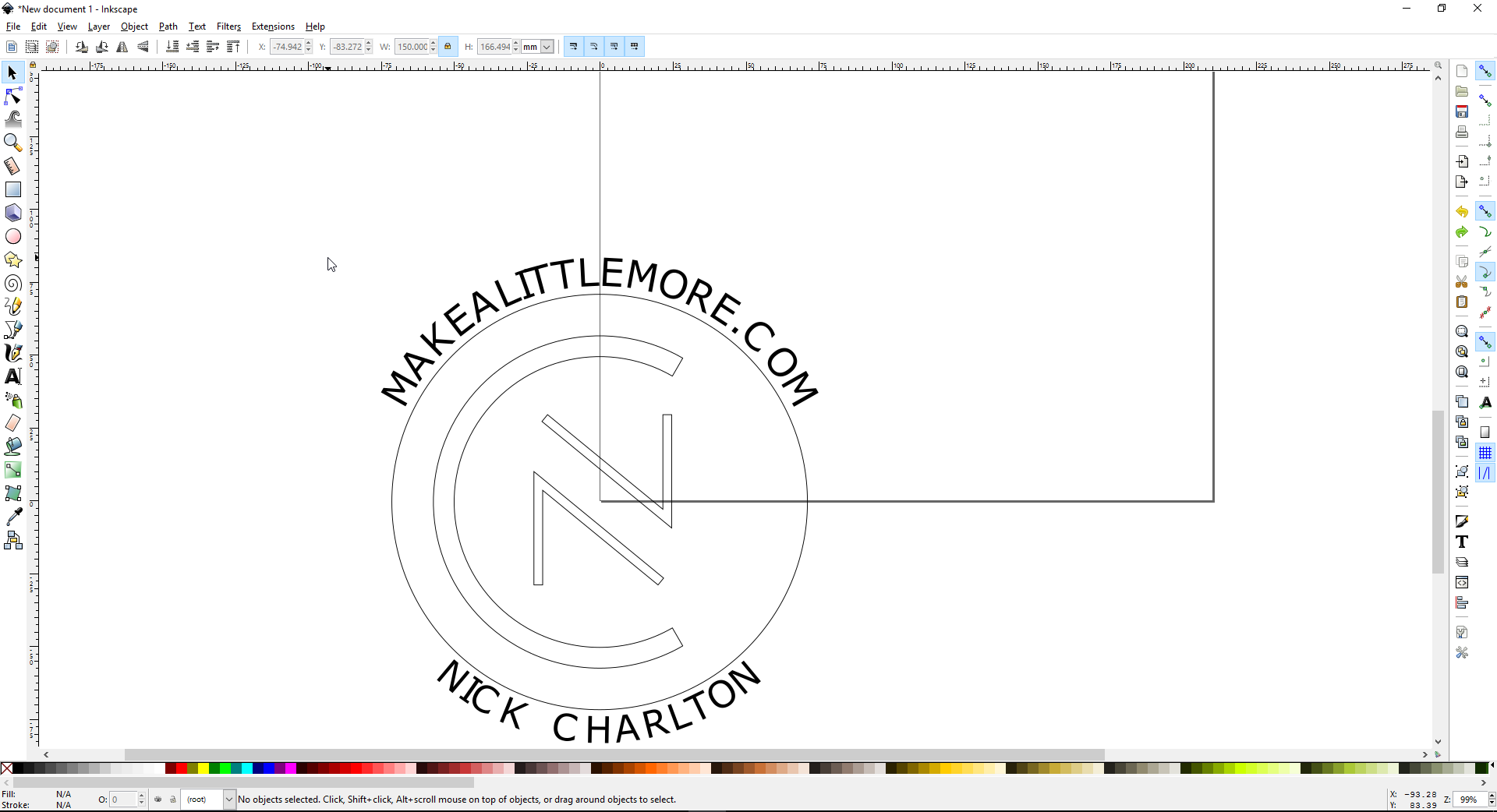
Task: Select the Node edit tool
Action: [x=12, y=97]
